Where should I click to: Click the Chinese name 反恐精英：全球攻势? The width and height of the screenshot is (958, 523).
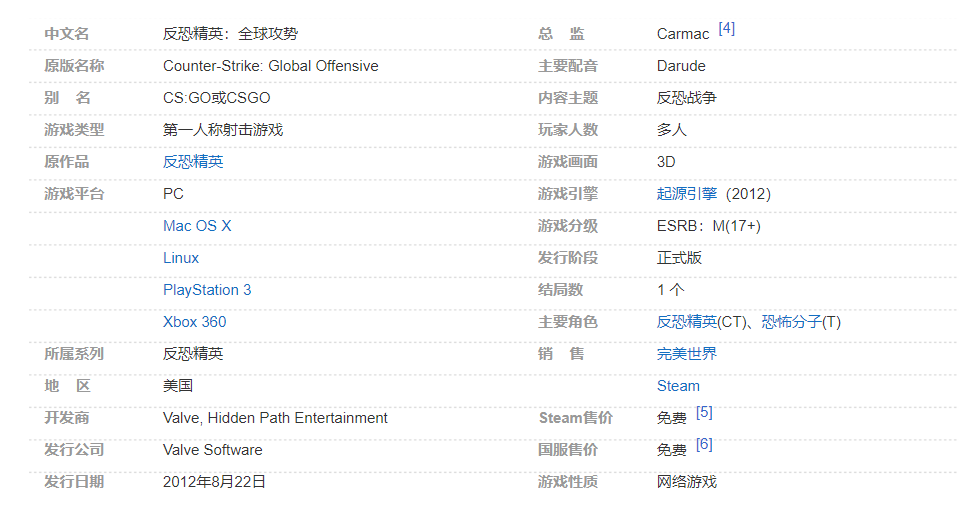230,34
